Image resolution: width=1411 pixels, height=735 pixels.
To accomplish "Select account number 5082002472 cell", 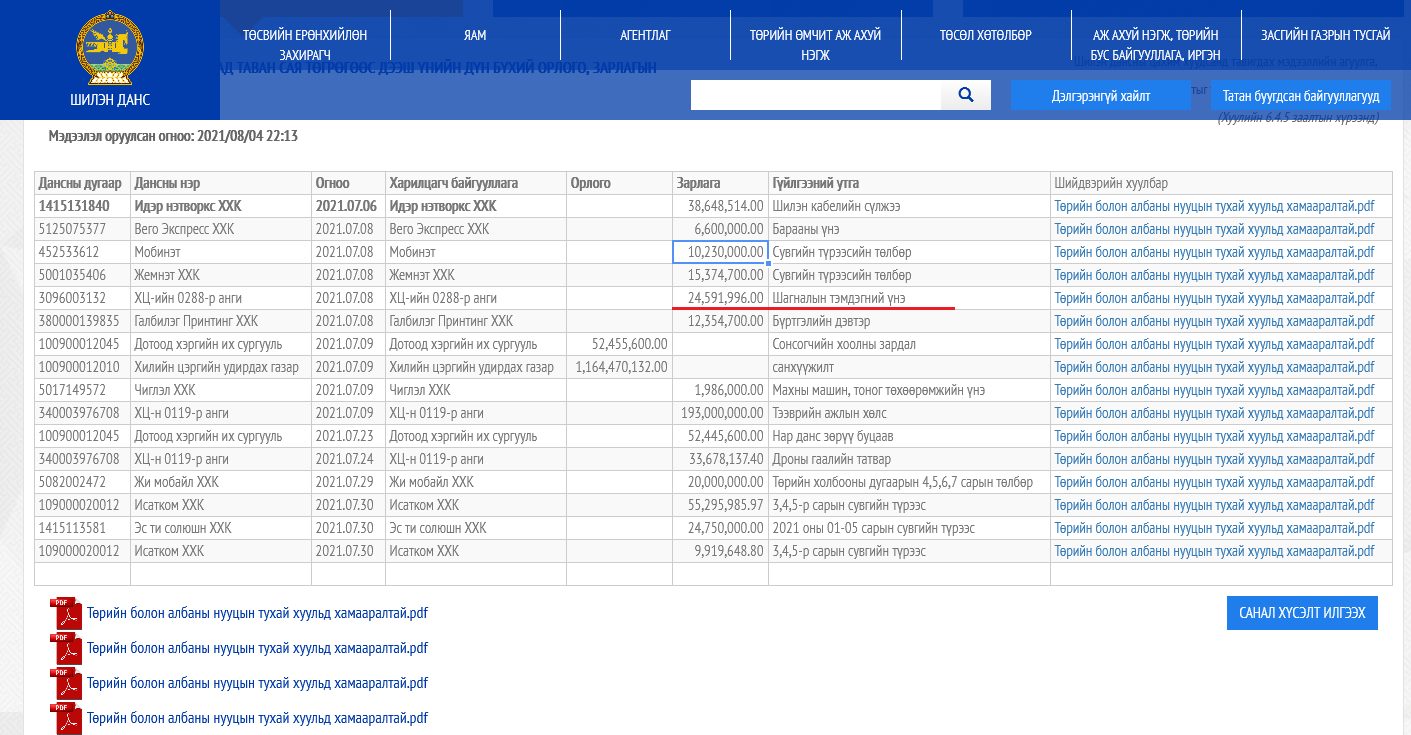I will (x=83, y=482).
